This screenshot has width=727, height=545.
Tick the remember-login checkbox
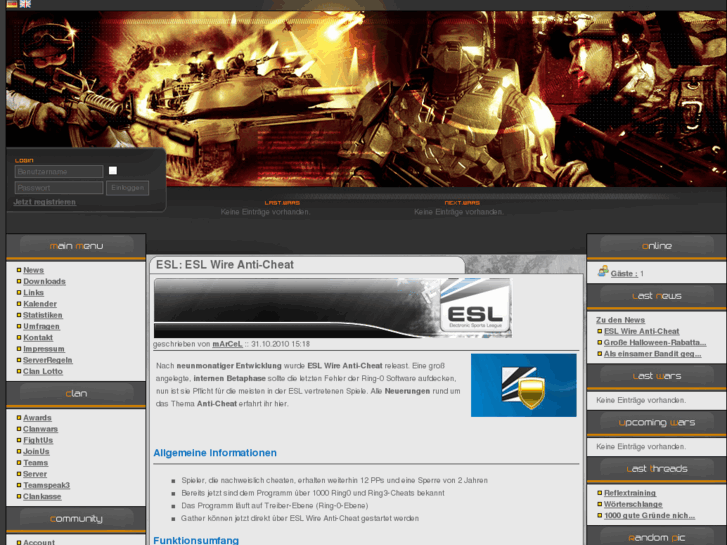(x=113, y=171)
